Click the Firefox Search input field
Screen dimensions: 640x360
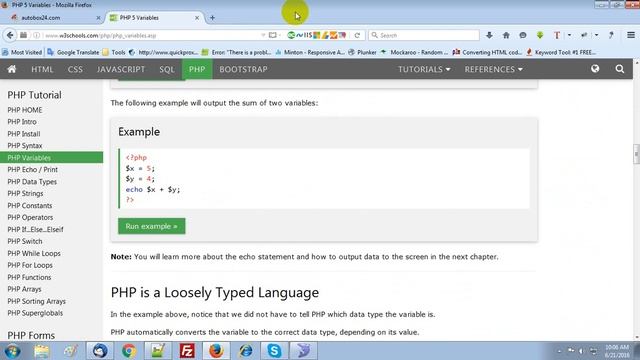[424, 36]
